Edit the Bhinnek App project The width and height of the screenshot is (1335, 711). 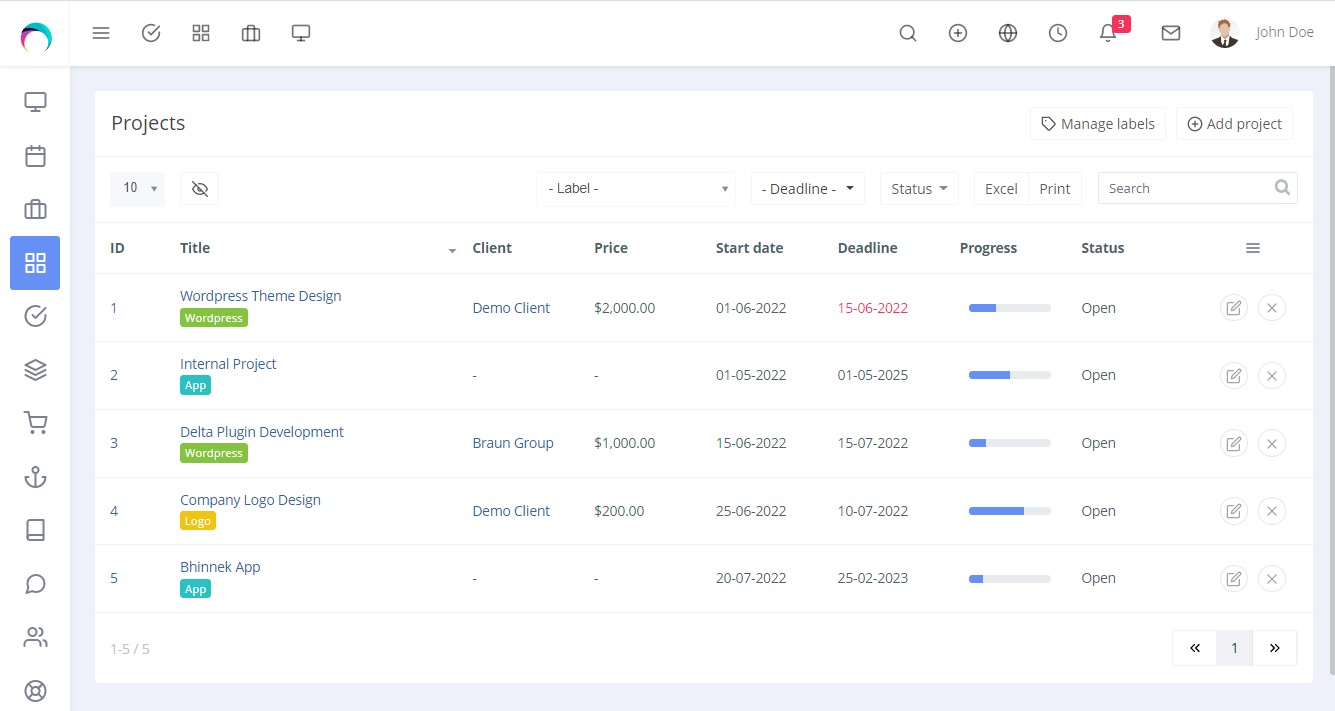click(1234, 578)
